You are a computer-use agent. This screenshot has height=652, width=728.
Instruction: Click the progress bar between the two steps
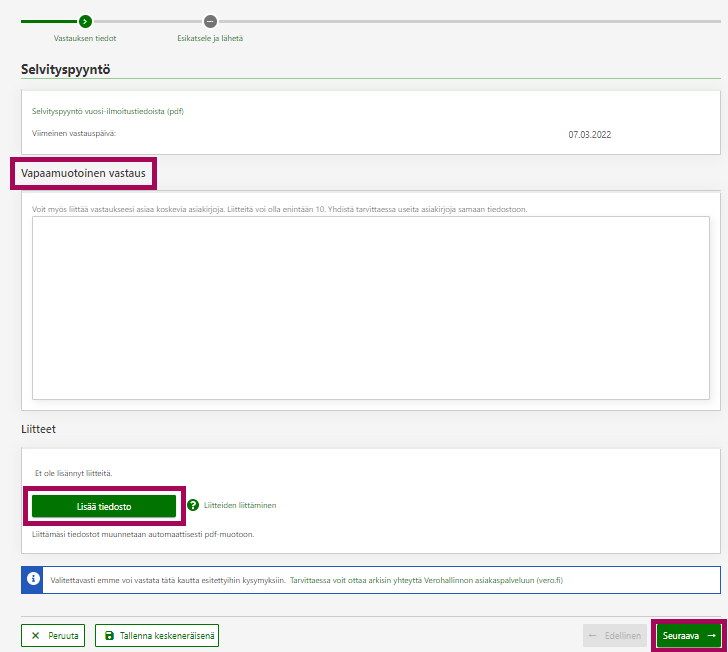147,21
